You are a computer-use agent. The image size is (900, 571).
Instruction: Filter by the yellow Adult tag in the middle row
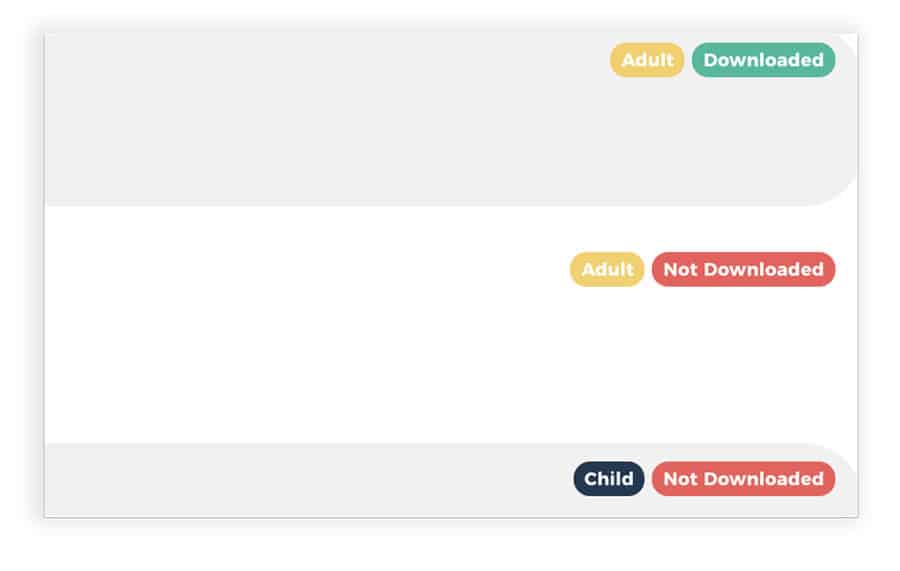(607, 269)
